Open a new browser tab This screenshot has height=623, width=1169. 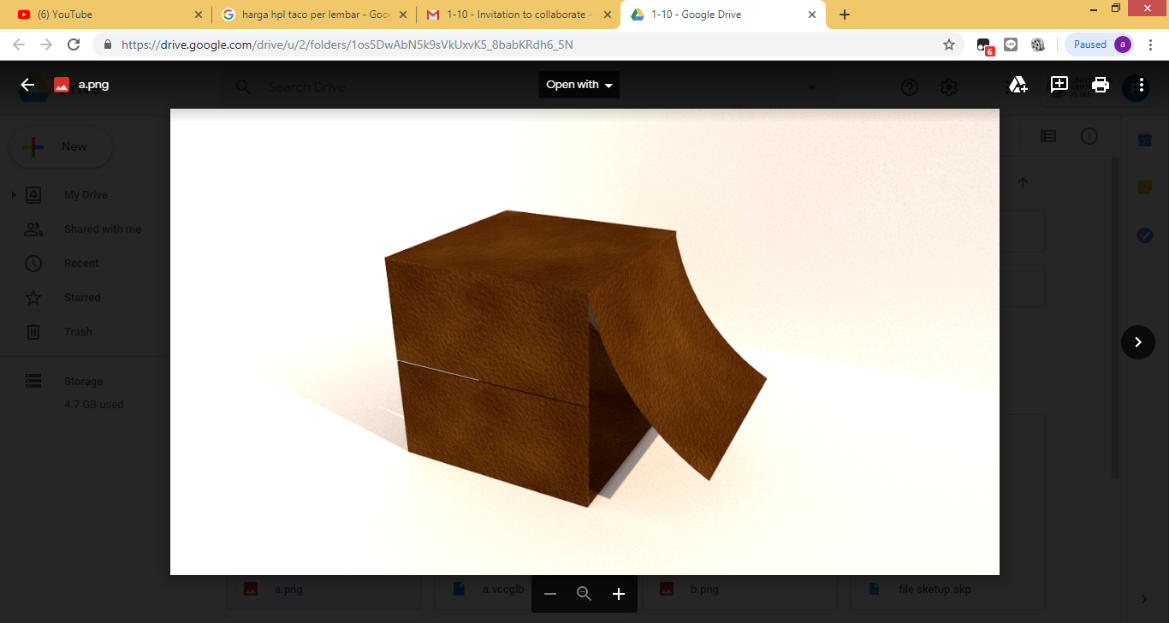click(x=845, y=15)
